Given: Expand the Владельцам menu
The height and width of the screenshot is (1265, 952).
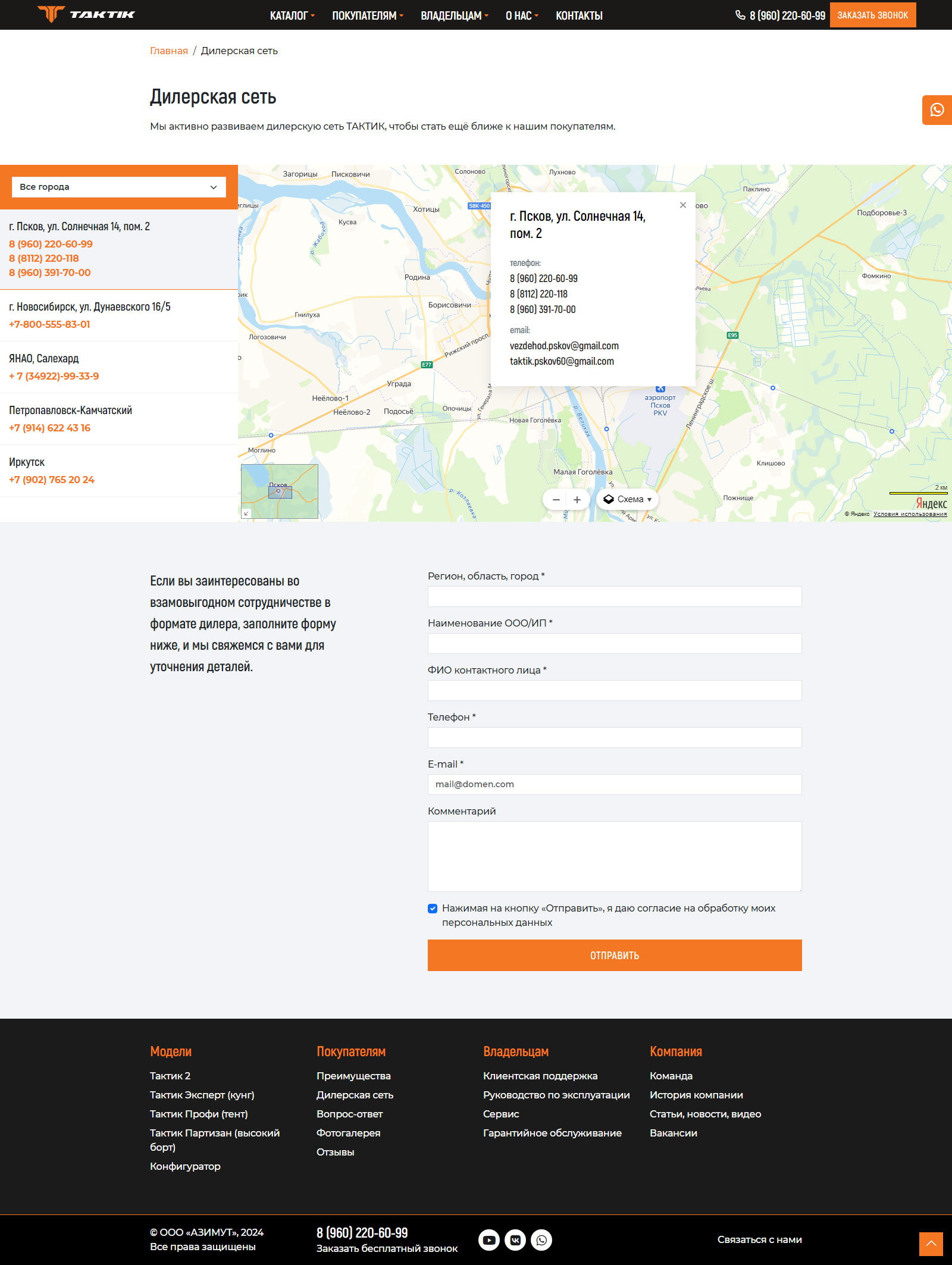Looking at the screenshot, I should tap(455, 15).
